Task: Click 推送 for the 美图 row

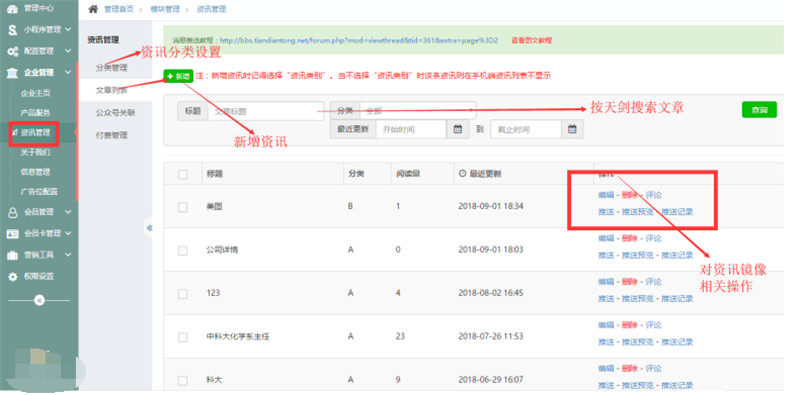Action: click(x=606, y=212)
